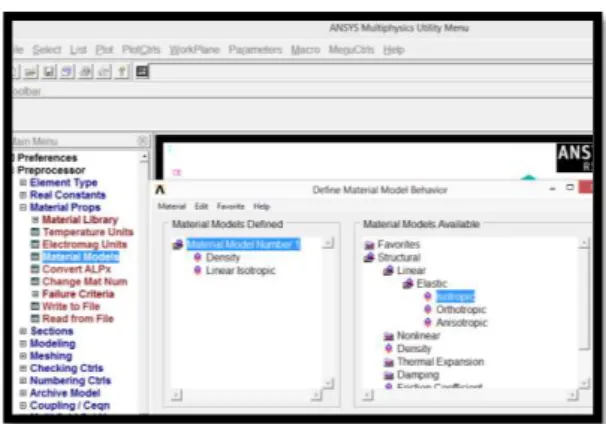Open the Material menu in material dialog

click(x=172, y=206)
